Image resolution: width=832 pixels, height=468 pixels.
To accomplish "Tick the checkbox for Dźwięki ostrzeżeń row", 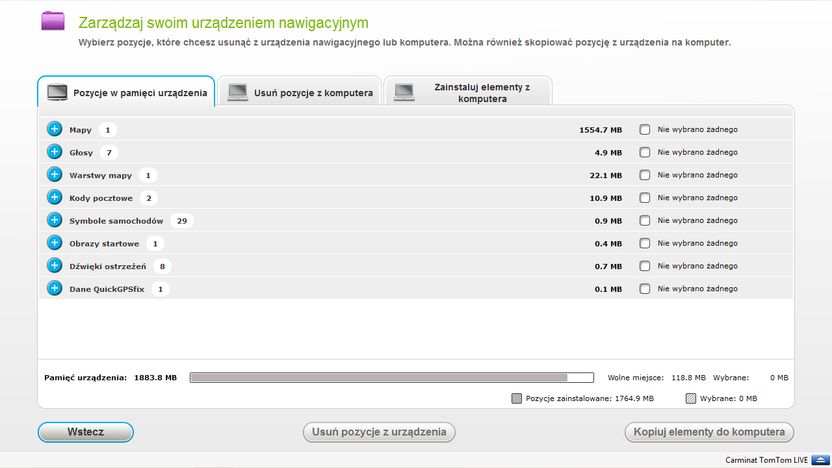I will point(645,266).
